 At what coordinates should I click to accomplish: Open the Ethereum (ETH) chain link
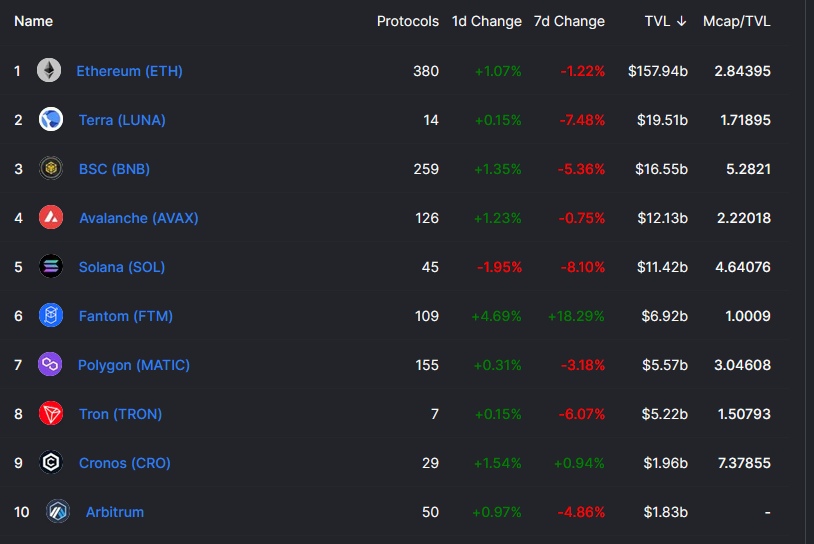click(x=129, y=71)
